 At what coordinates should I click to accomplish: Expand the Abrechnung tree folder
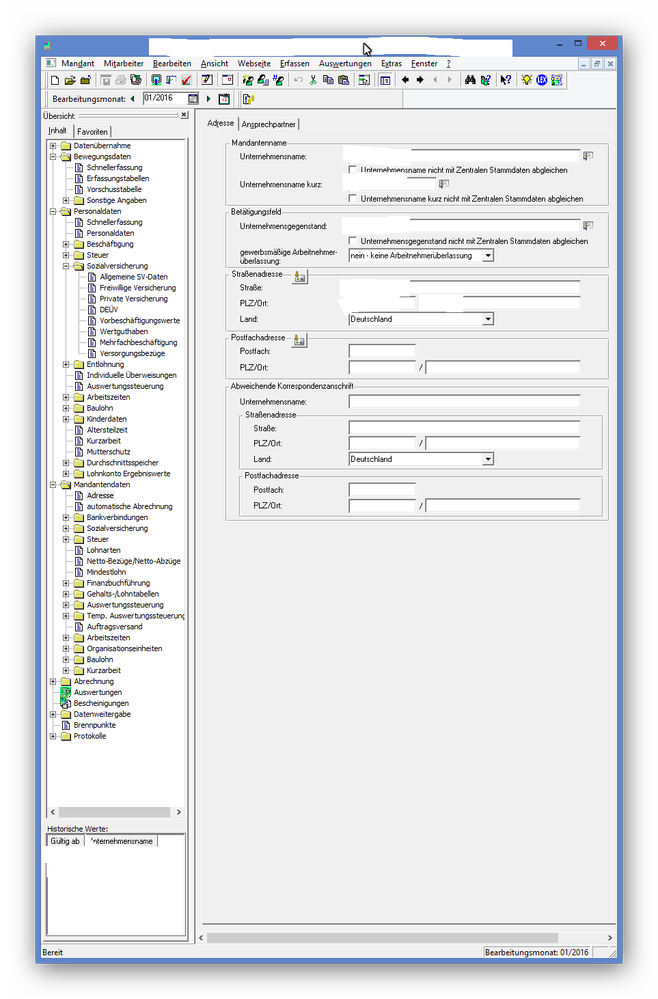point(53,682)
